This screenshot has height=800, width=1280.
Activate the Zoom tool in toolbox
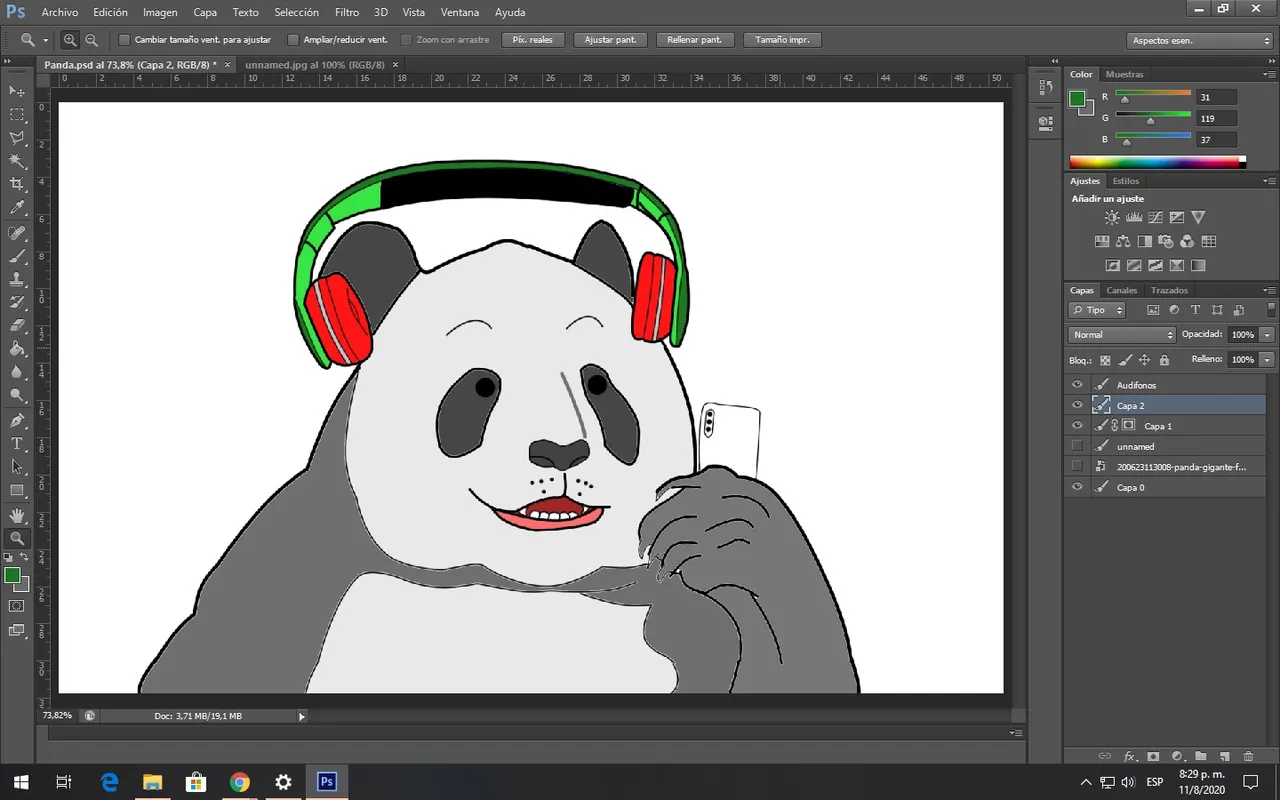(x=17, y=538)
